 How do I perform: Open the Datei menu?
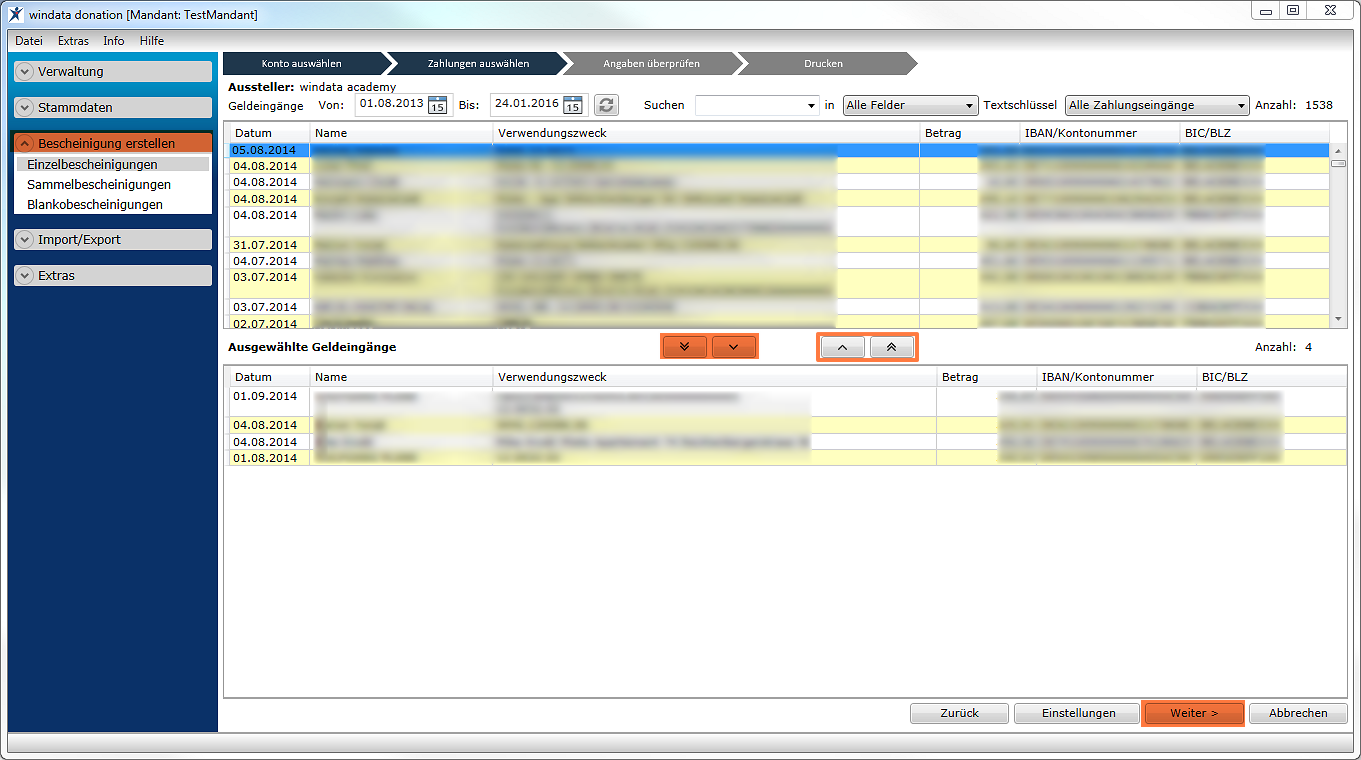(x=29, y=41)
